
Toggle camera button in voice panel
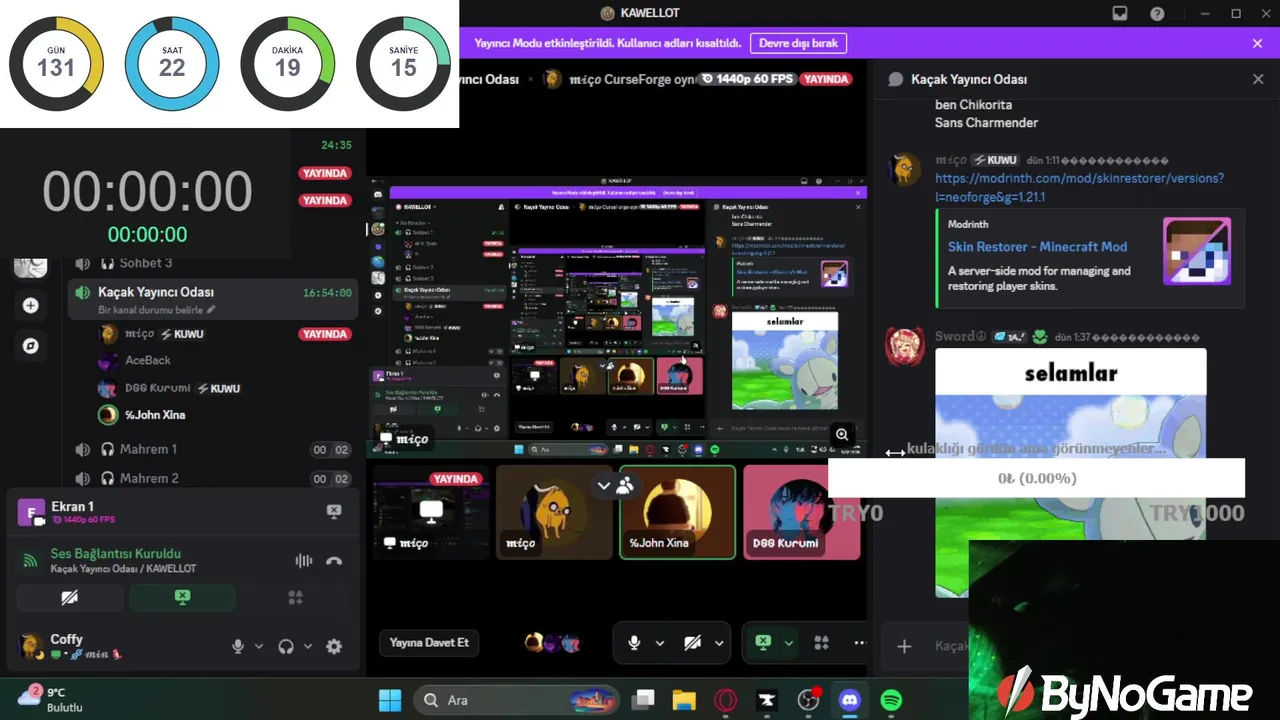pos(69,598)
